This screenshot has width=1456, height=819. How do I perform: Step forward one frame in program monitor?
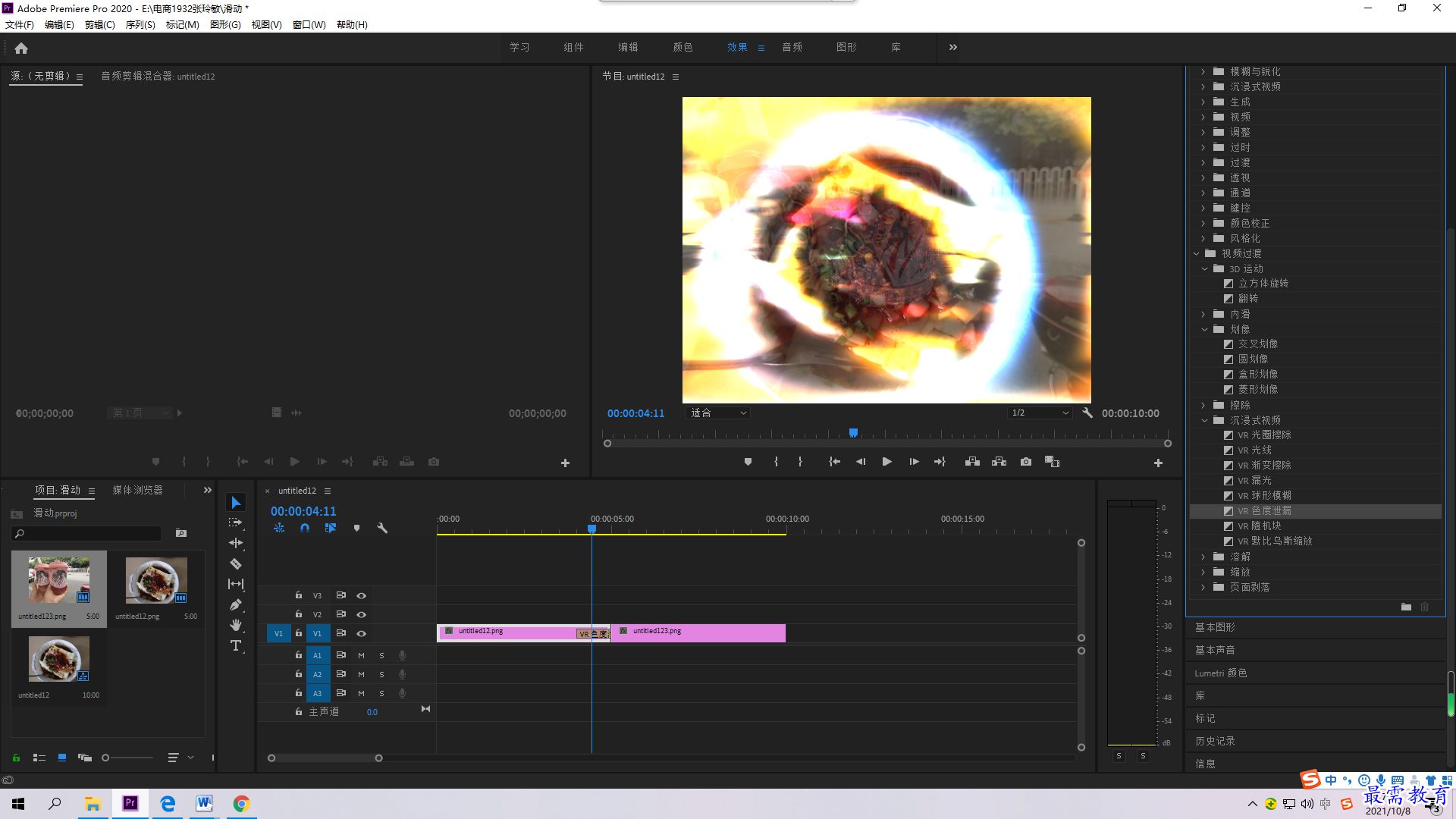[x=914, y=462]
